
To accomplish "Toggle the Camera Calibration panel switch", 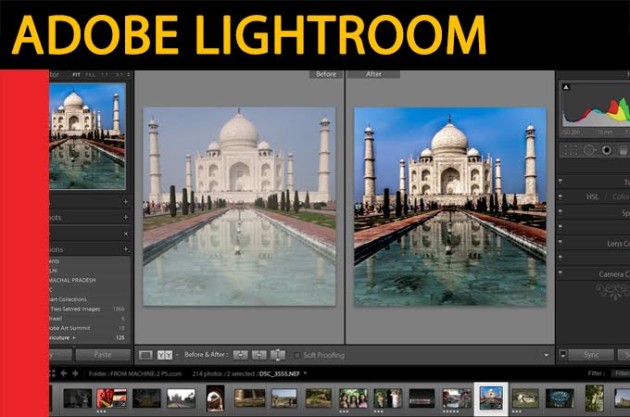I will coord(561,273).
